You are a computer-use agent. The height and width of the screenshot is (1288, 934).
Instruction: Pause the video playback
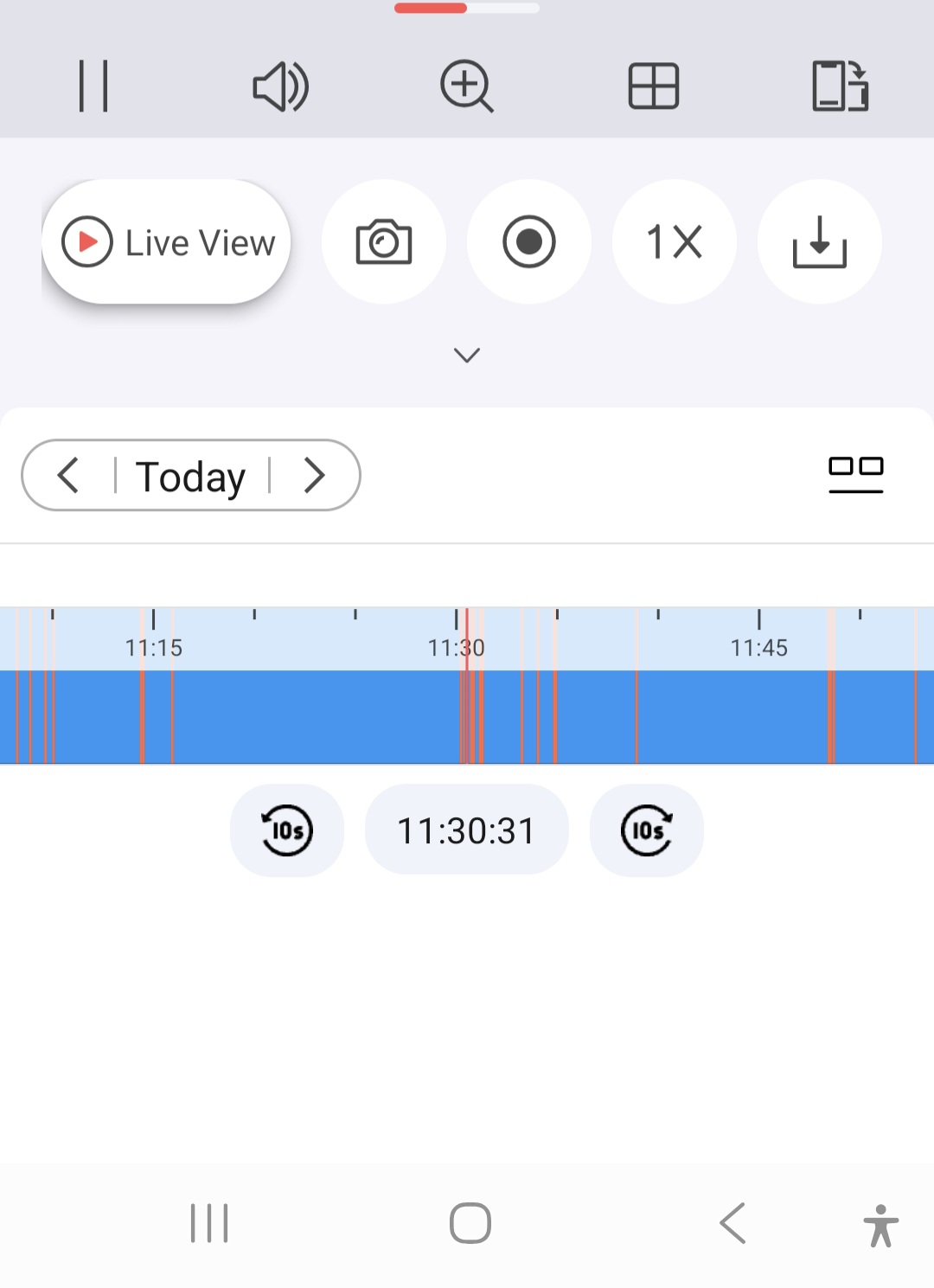pos(93,86)
